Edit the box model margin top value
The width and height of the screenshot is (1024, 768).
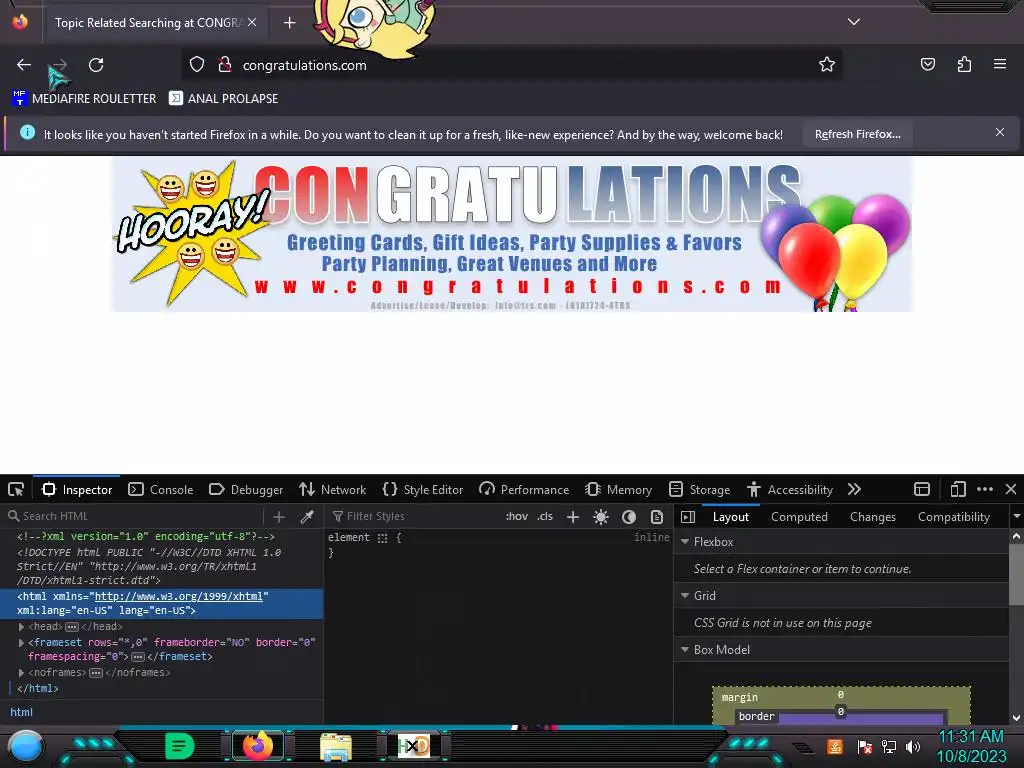pos(840,695)
